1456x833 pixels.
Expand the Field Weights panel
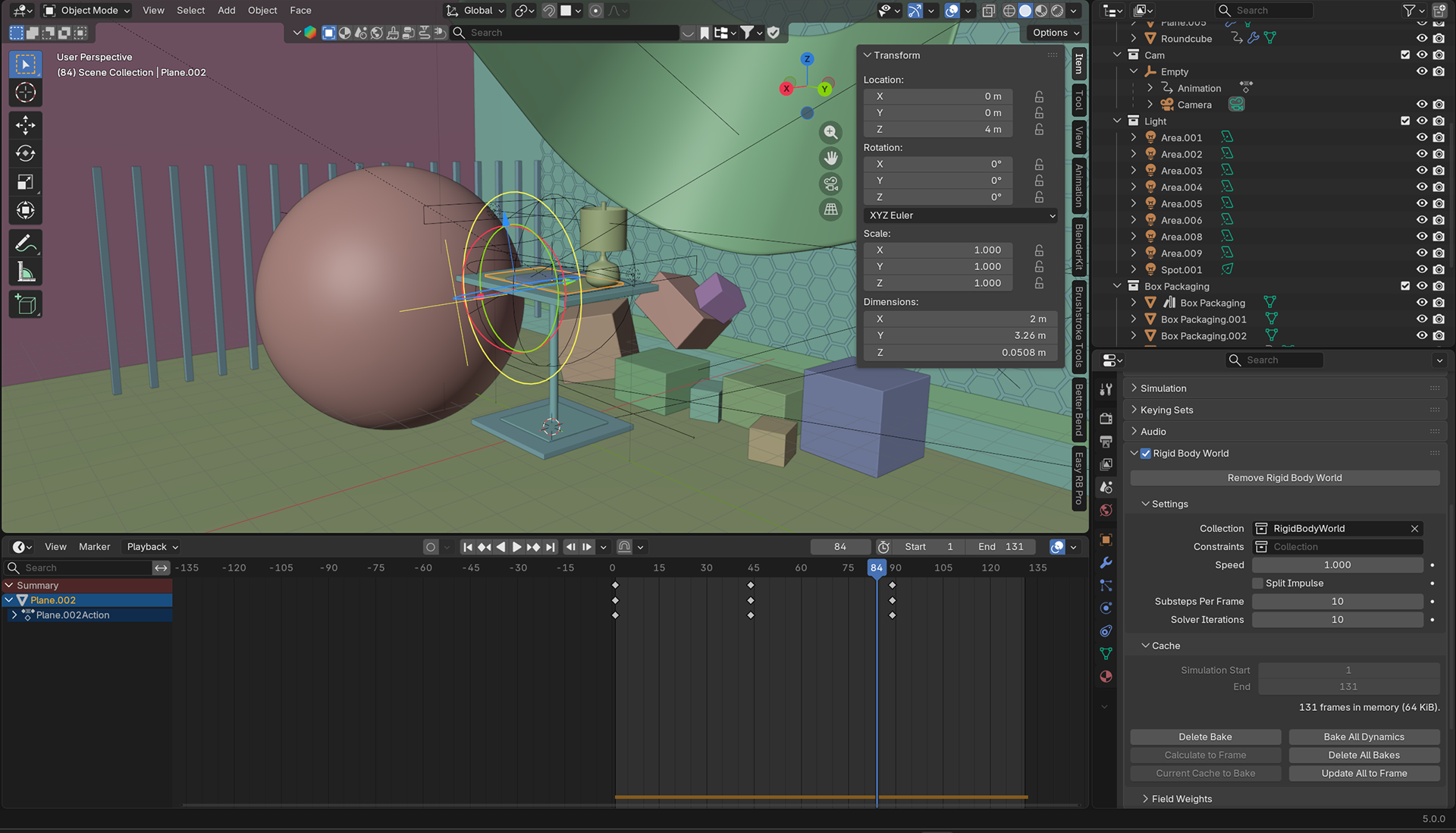click(1181, 799)
